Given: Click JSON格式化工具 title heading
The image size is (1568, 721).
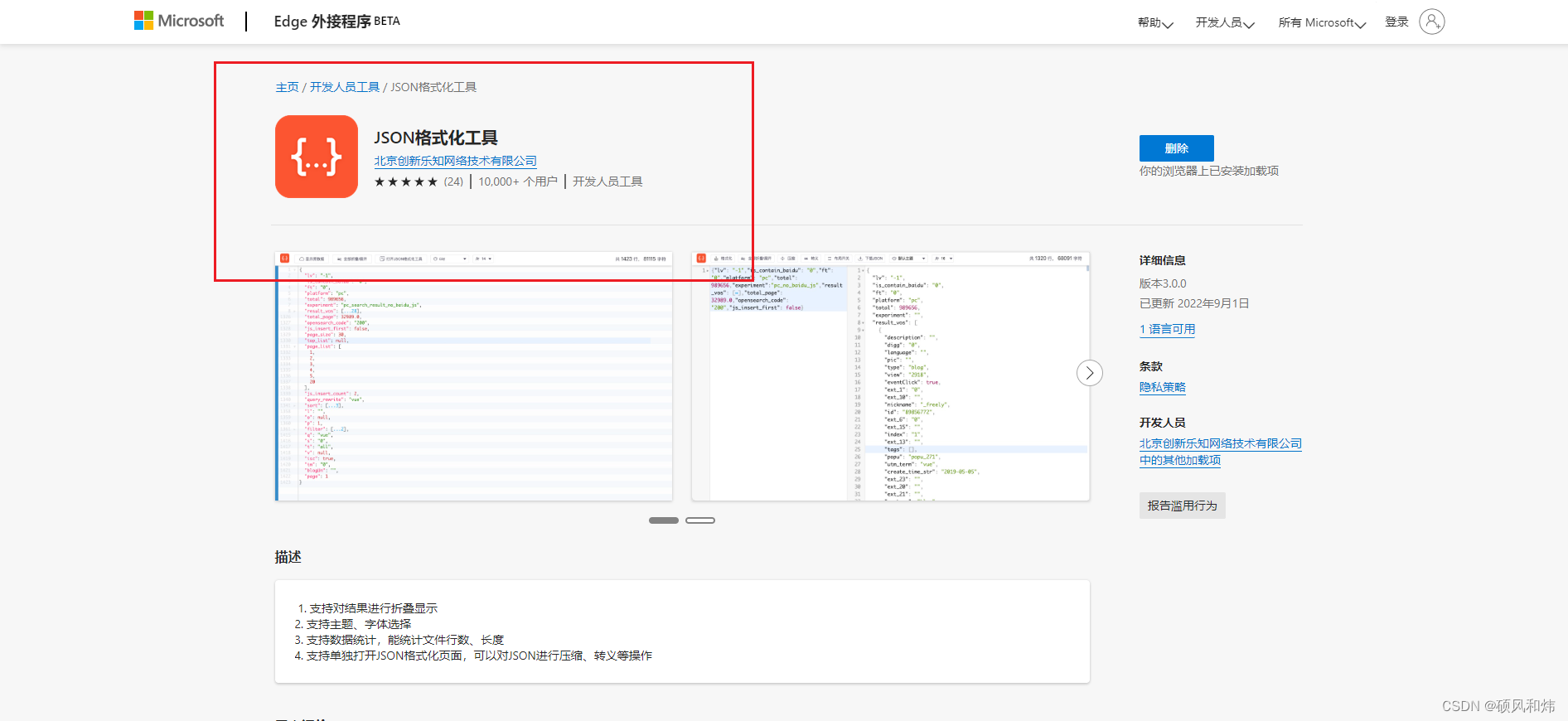Looking at the screenshot, I should tap(436, 138).
